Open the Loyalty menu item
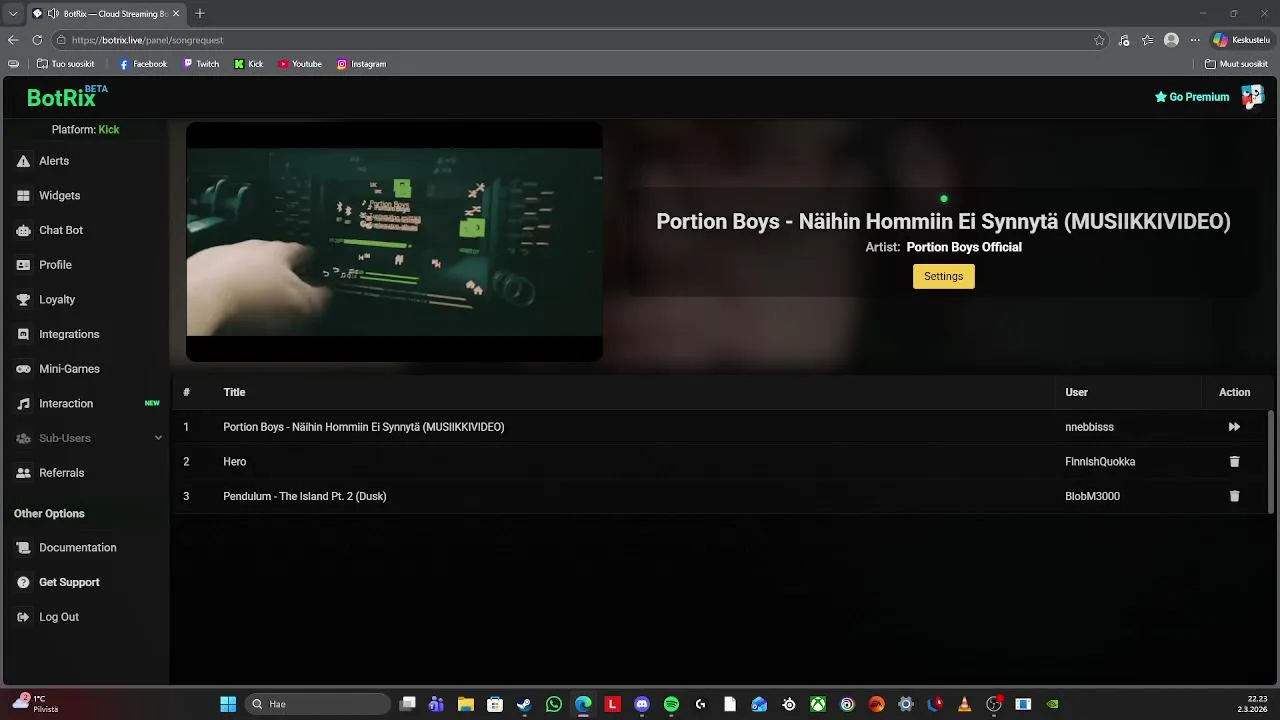The height and width of the screenshot is (720, 1280). (57, 300)
